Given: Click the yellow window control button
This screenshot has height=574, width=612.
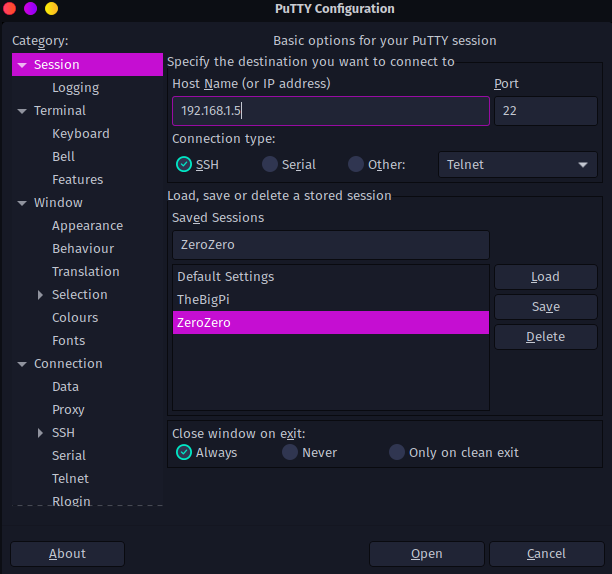Looking at the screenshot, I should (x=52, y=8).
